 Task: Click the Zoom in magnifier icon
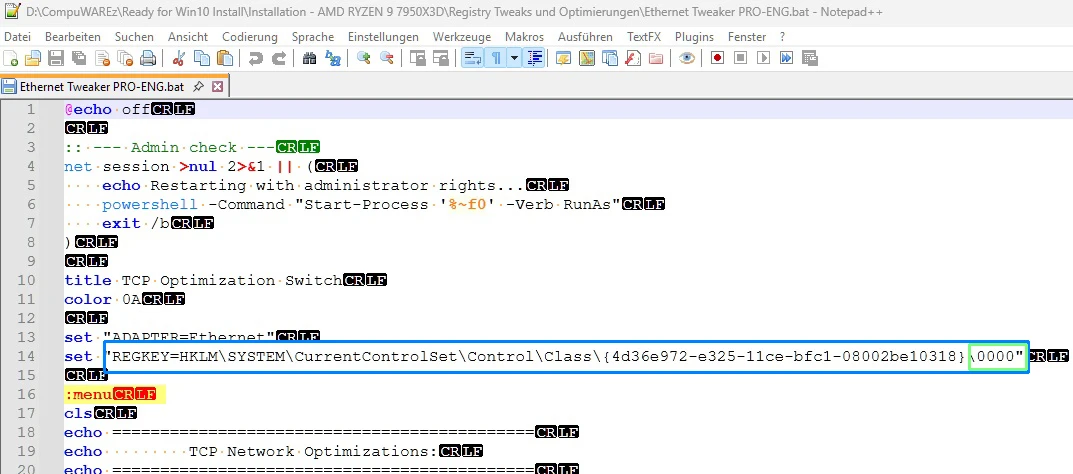(x=364, y=58)
